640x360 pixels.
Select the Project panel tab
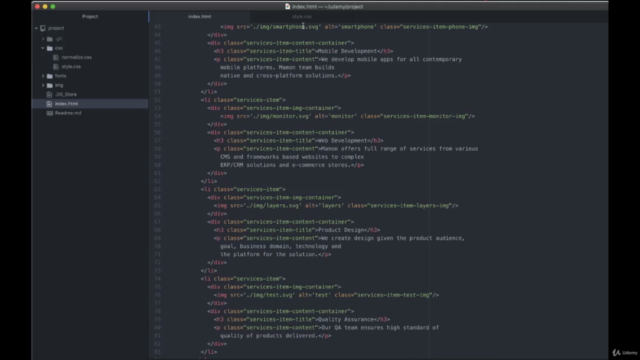[90, 16]
